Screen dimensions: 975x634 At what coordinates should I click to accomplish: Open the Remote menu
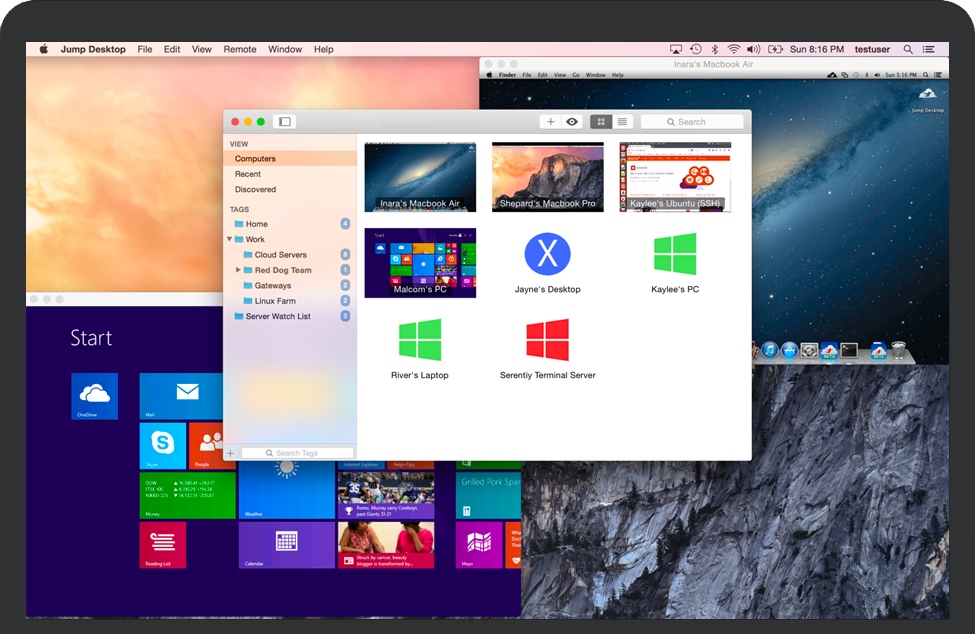coord(240,49)
